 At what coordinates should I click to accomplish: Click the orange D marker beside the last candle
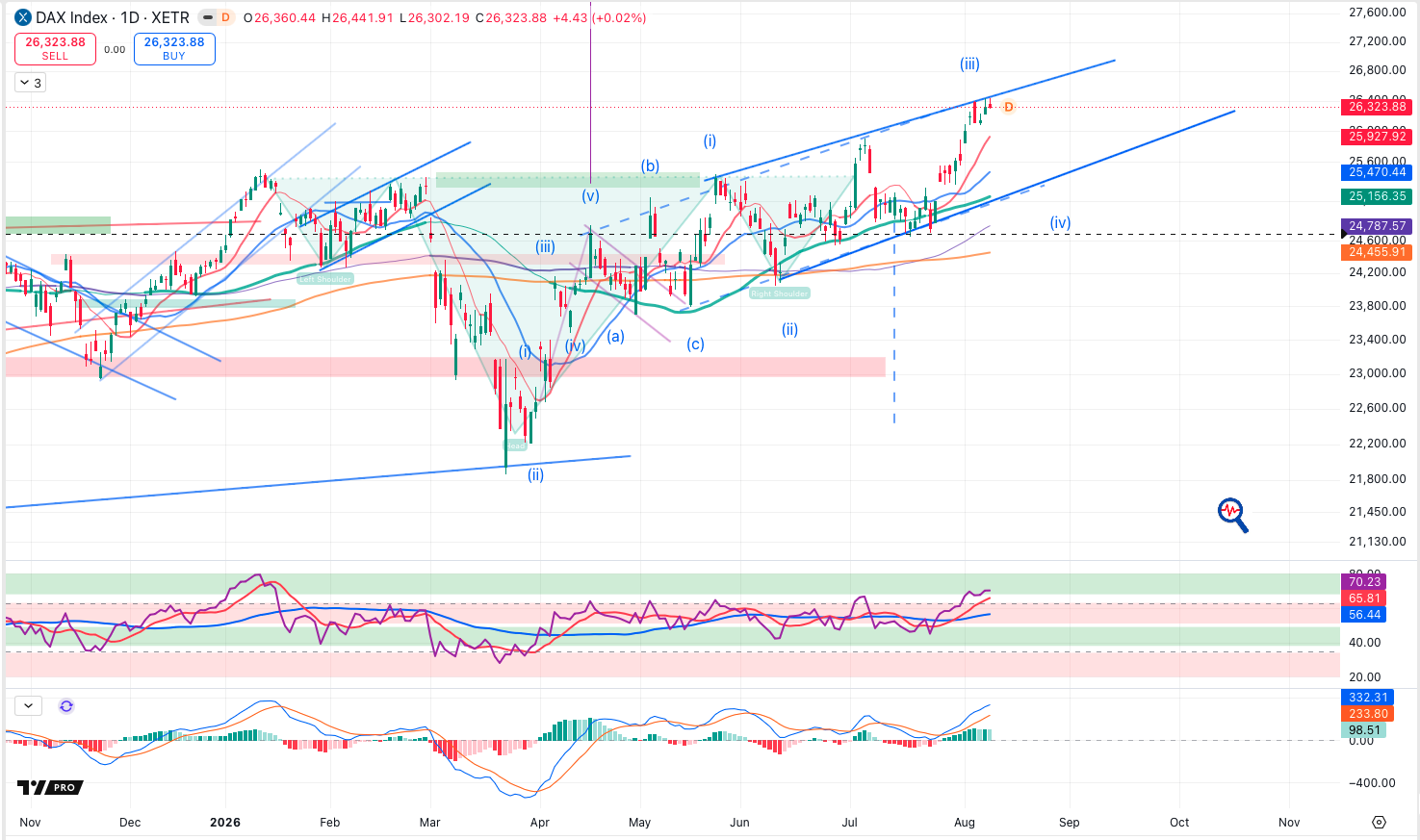pyautogui.click(x=1008, y=107)
